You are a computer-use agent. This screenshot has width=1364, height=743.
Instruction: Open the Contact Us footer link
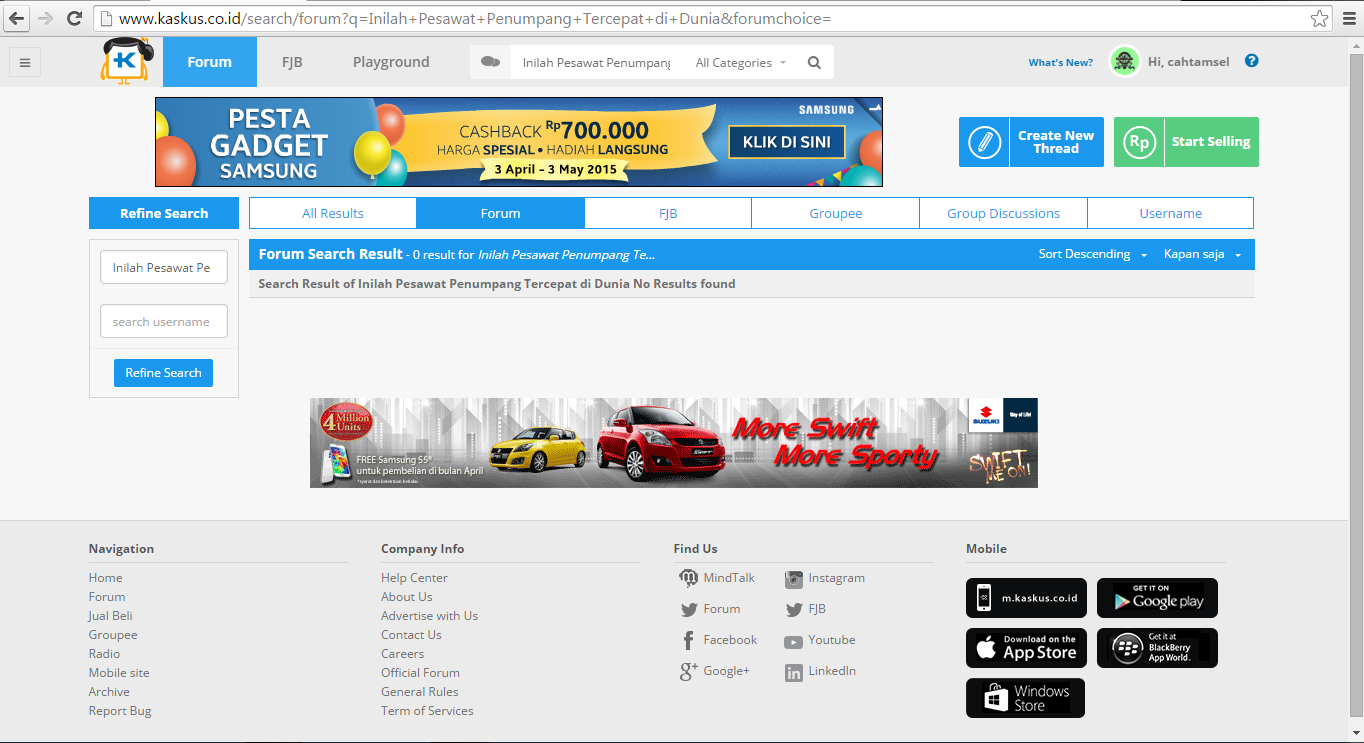[411, 635]
